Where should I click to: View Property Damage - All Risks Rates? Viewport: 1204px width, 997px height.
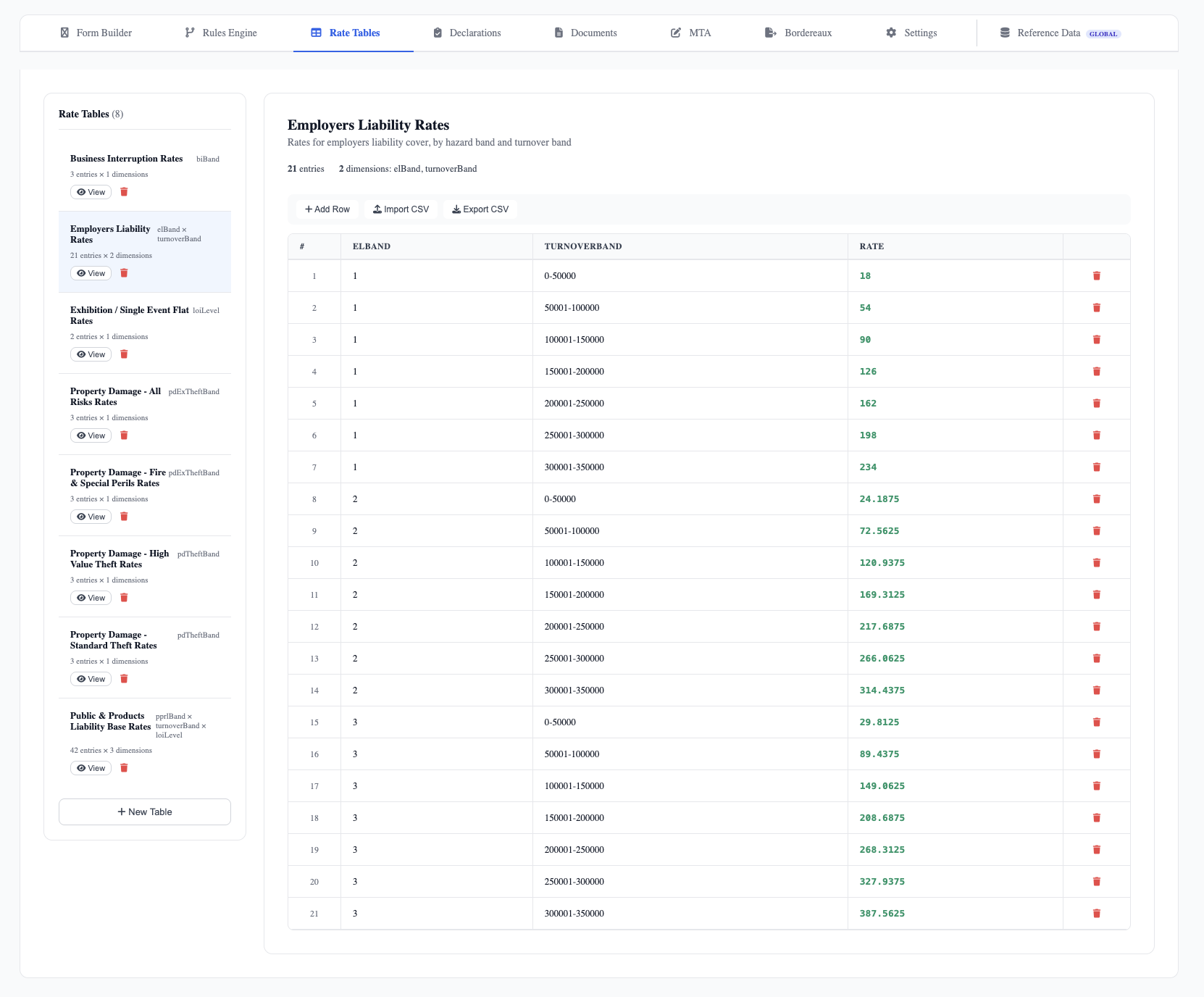click(91, 435)
